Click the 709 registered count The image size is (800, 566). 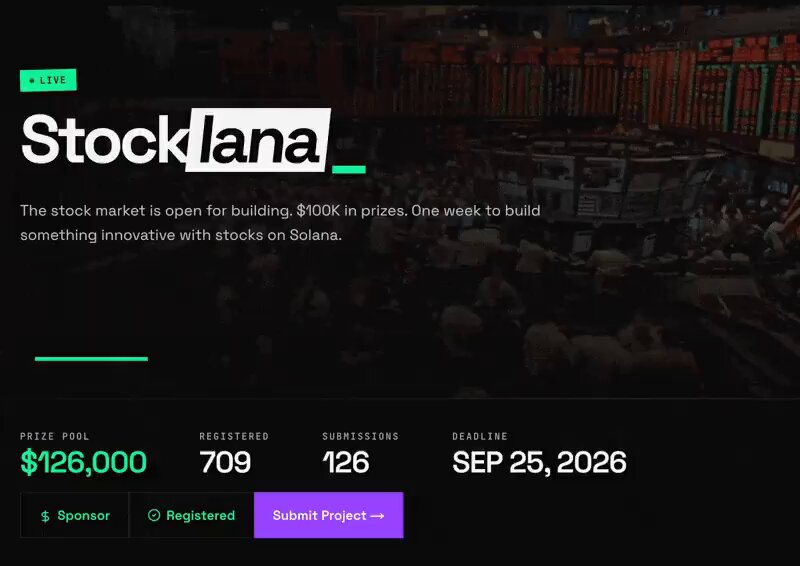[x=225, y=462]
